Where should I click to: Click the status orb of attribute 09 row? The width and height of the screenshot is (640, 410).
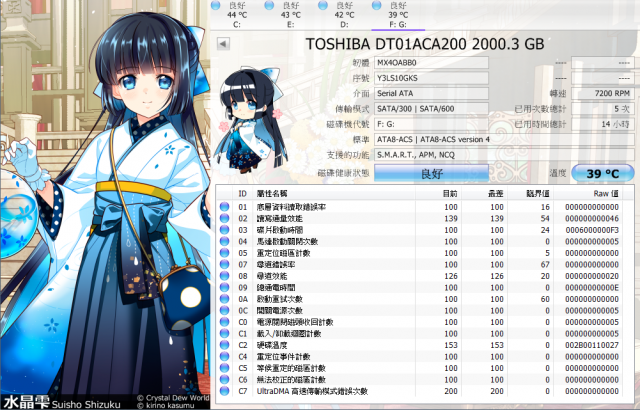point(224,288)
